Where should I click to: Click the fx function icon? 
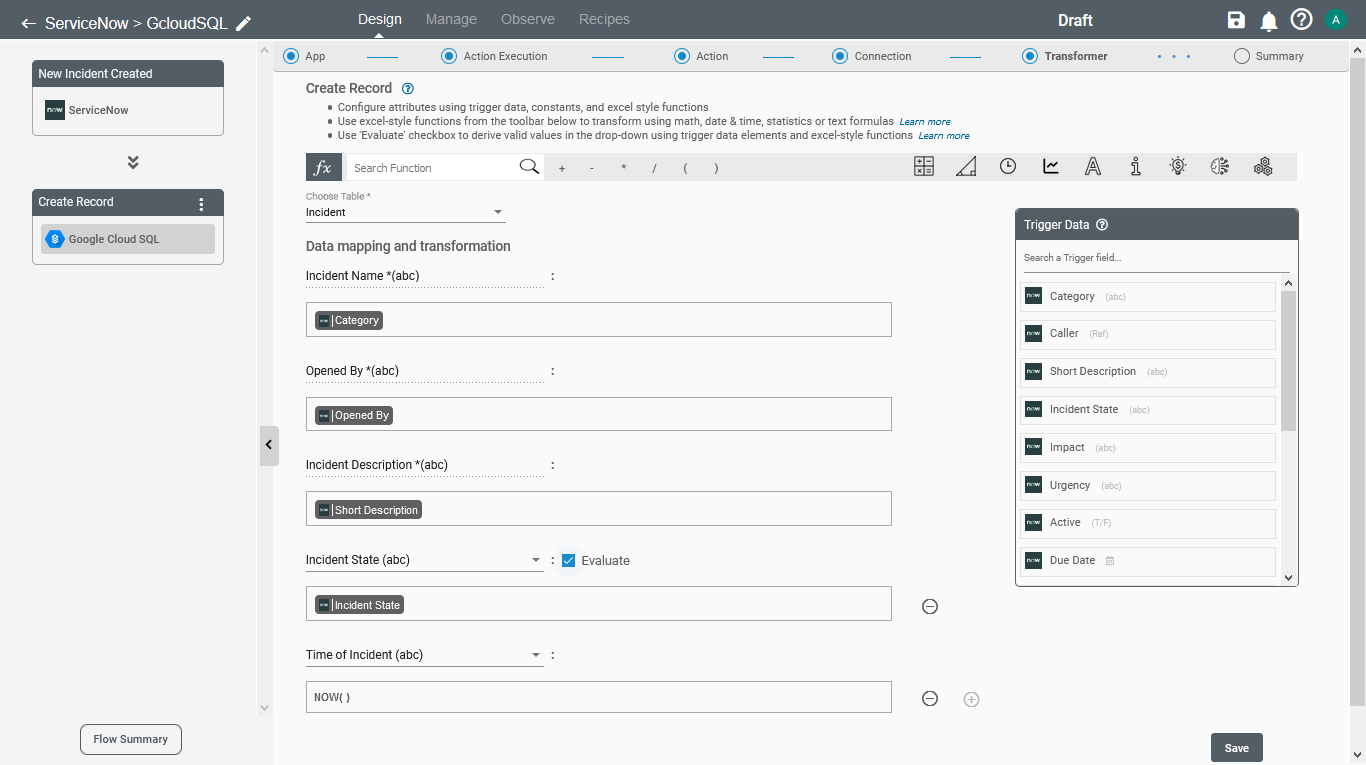click(324, 167)
